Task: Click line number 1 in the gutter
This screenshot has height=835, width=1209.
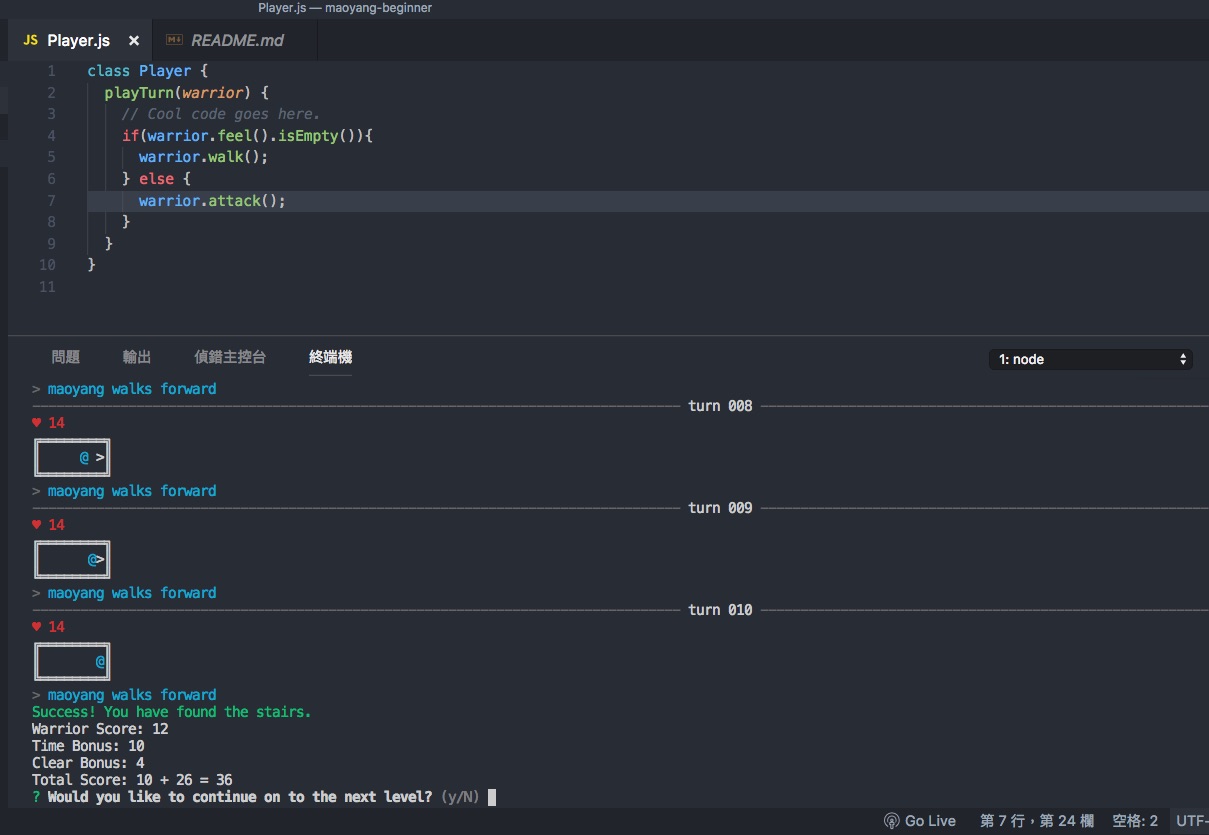Action: (x=51, y=71)
